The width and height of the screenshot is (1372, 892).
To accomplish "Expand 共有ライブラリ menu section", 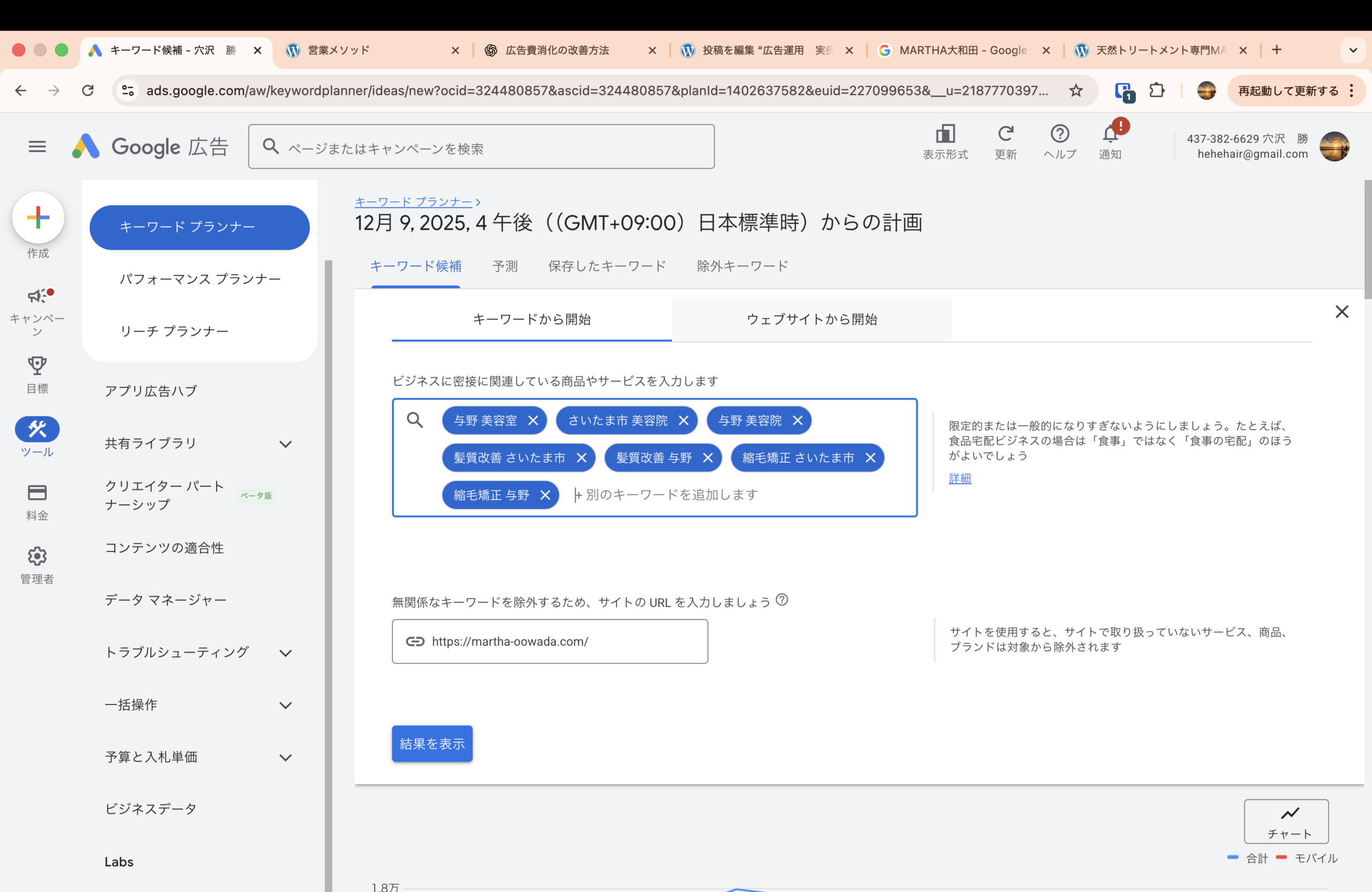I will (x=285, y=444).
